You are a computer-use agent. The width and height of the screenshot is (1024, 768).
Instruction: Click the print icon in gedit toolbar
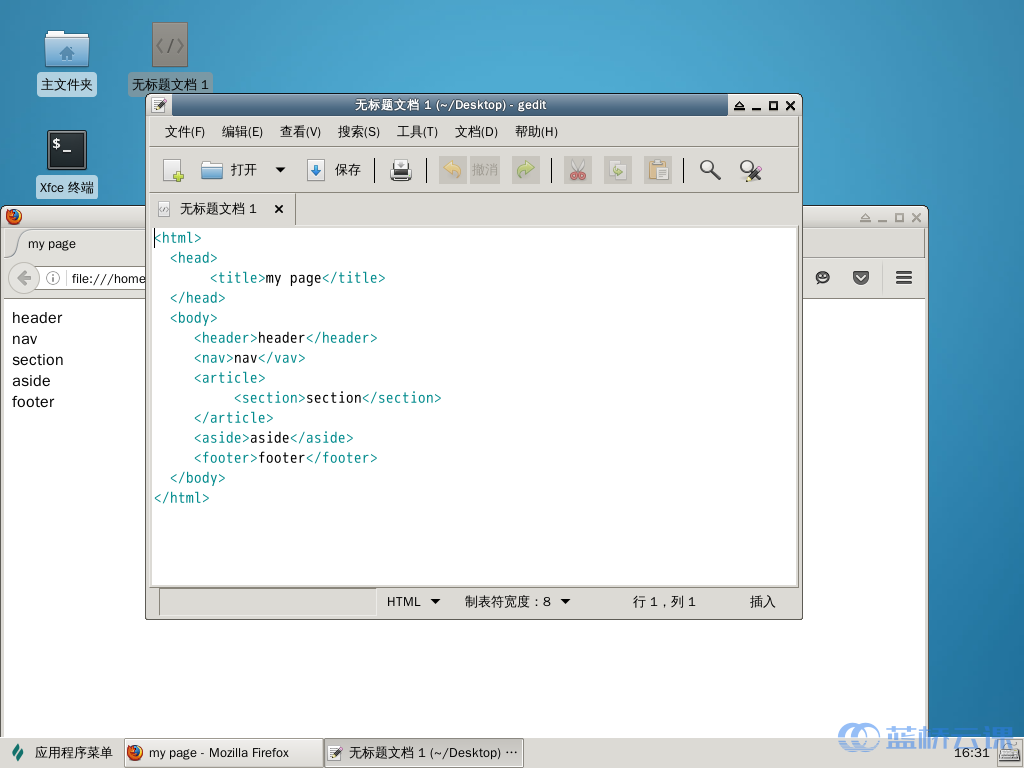point(401,170)
